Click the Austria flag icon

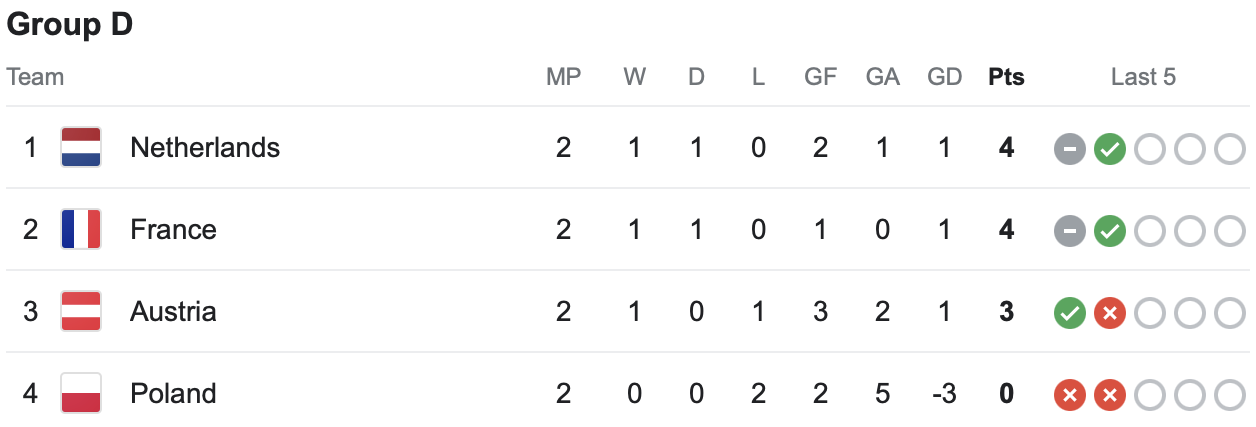(x=81, y=312)
